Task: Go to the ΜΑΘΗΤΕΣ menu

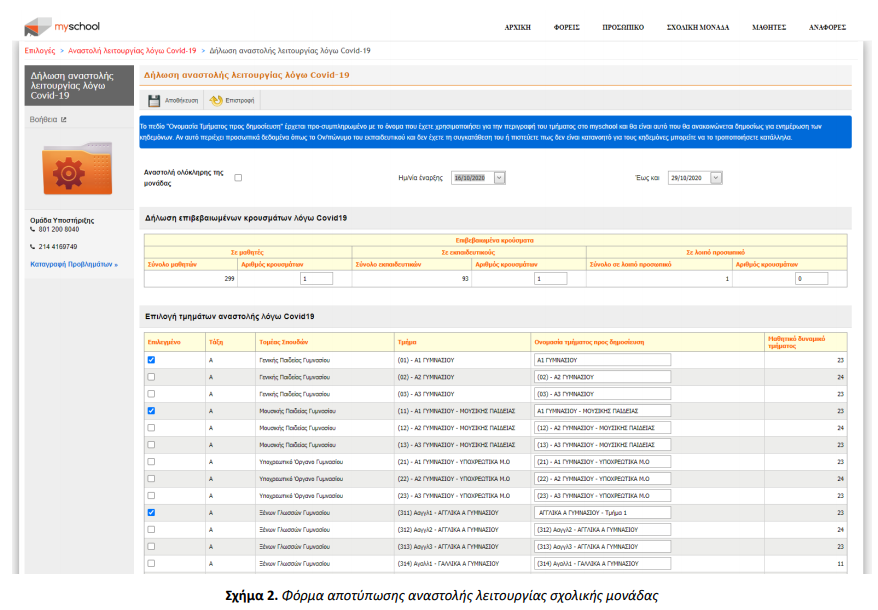Action: tap(769, 28)
